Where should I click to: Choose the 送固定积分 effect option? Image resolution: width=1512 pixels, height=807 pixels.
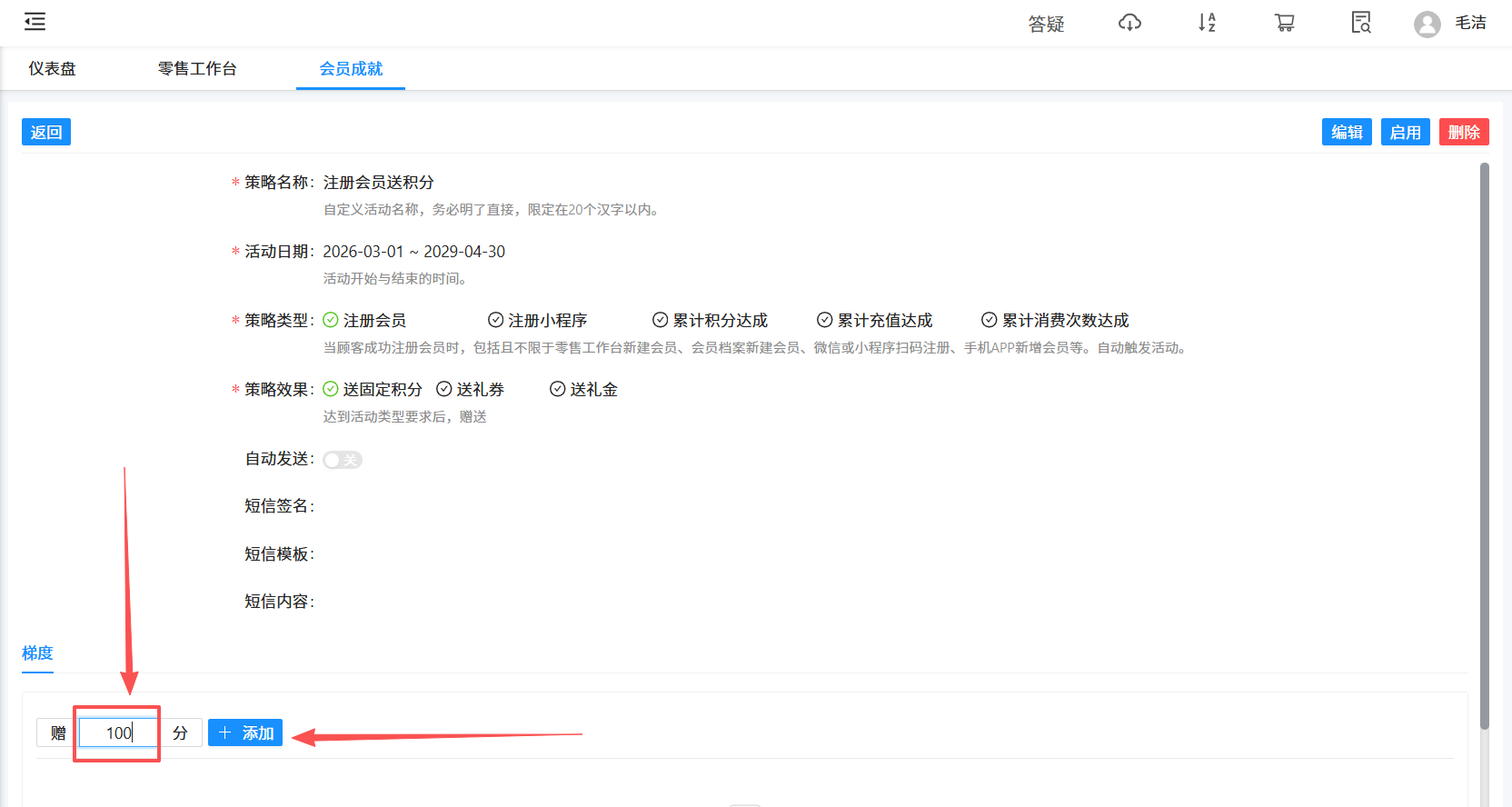pyautogui.click(x=373, y=389)
